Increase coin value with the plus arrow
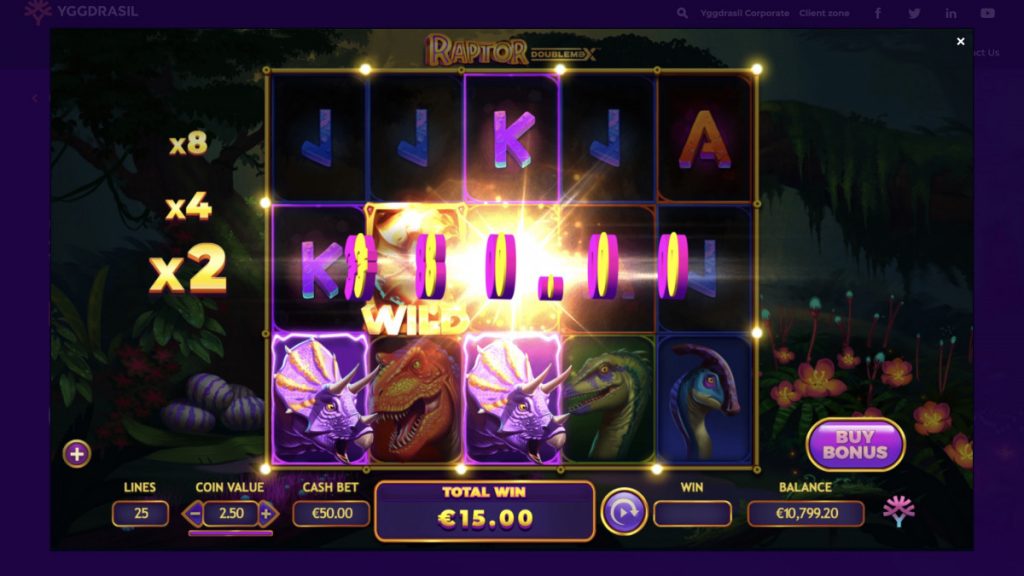 click(x=267, y=514)
